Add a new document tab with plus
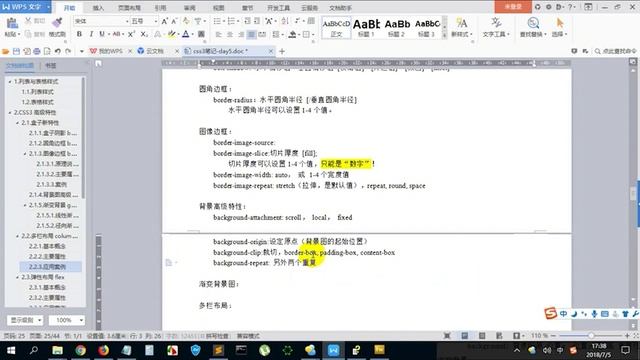This screenshot has width=640, height=360. [x=282, y=51]
